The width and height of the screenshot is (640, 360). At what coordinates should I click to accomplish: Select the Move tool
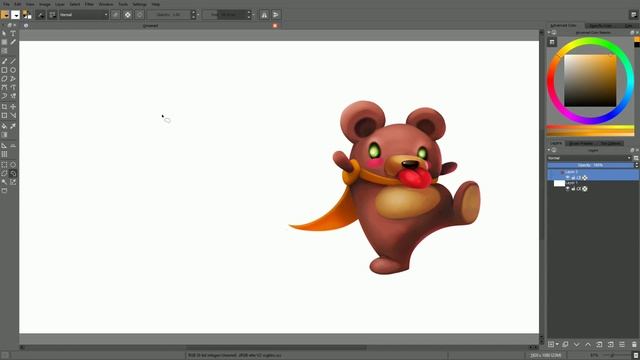[x=13, y=107]
